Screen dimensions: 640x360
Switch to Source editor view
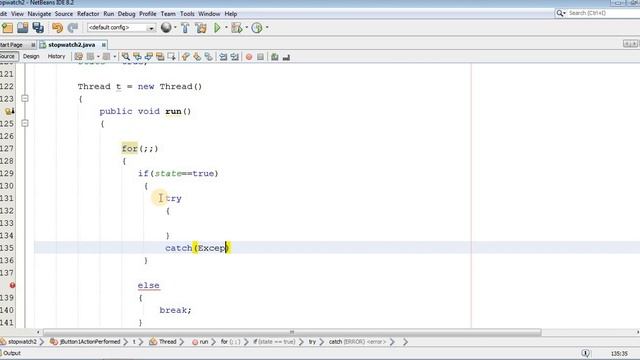pos(8,56)
